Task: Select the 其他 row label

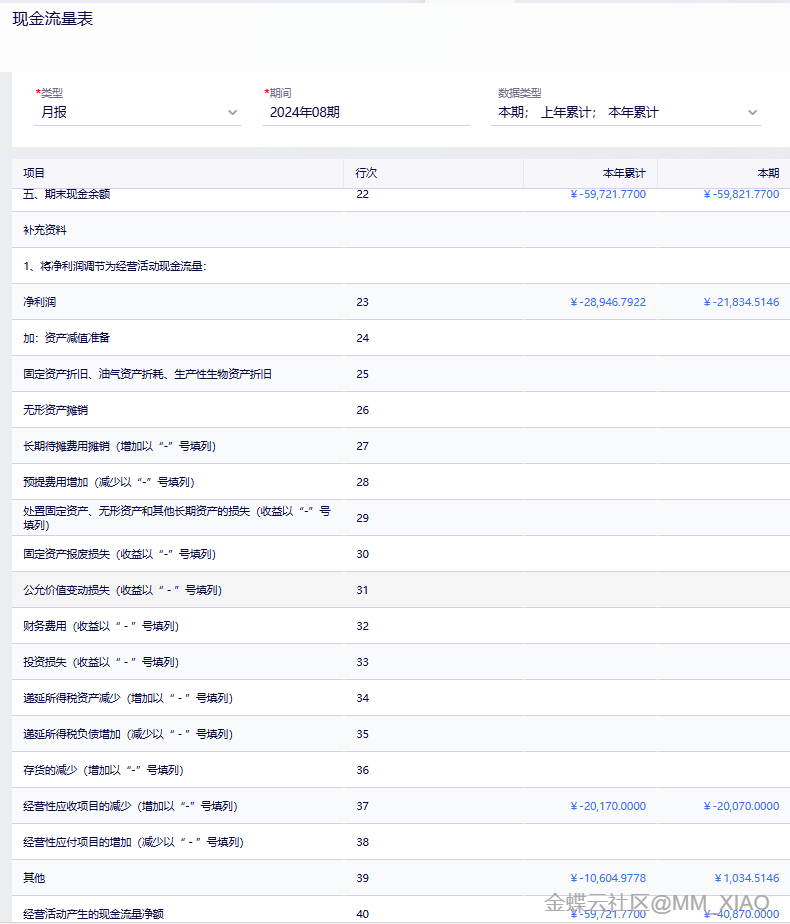Action: [x=34, y=877]
